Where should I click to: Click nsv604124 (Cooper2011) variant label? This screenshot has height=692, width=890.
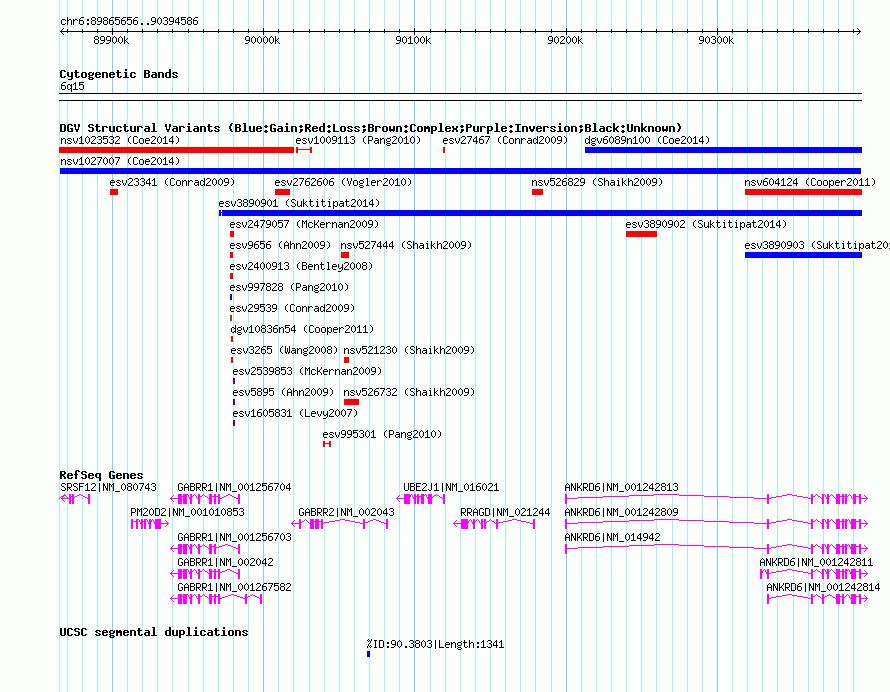tap(810, 182)
